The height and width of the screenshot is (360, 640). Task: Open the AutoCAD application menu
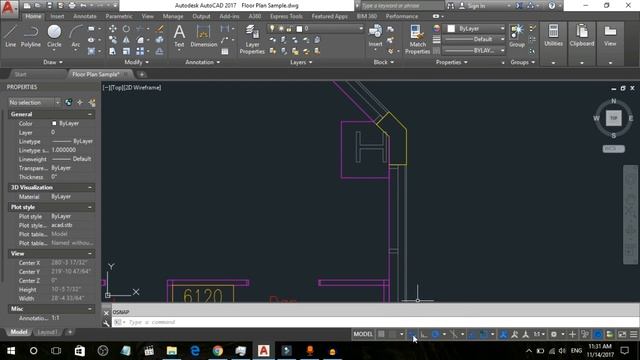[x=9, y=8]
